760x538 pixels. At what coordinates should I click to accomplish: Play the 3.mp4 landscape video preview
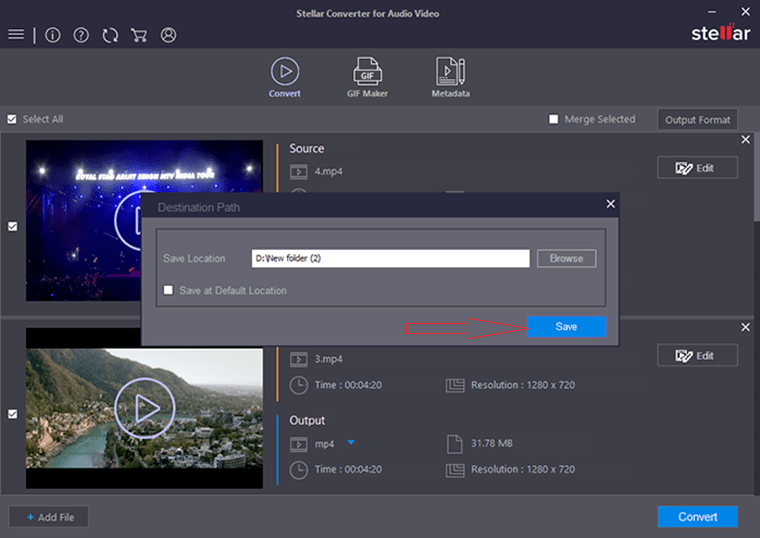[x=144, y=408]
